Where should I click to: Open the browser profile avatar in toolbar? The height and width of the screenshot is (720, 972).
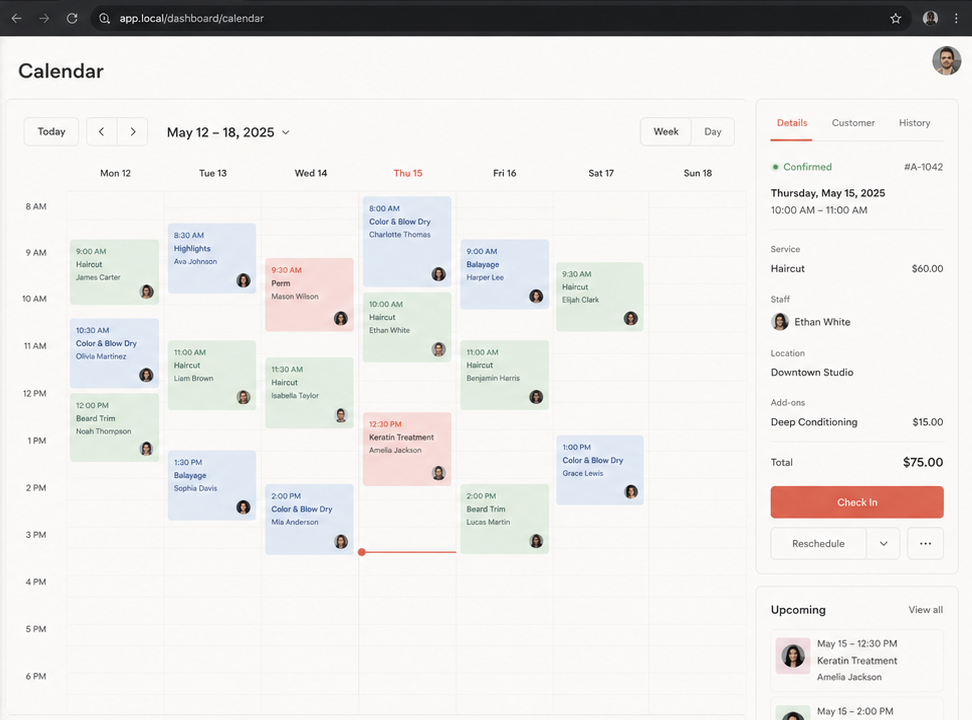pyautogui.click(x=930, y=19)
